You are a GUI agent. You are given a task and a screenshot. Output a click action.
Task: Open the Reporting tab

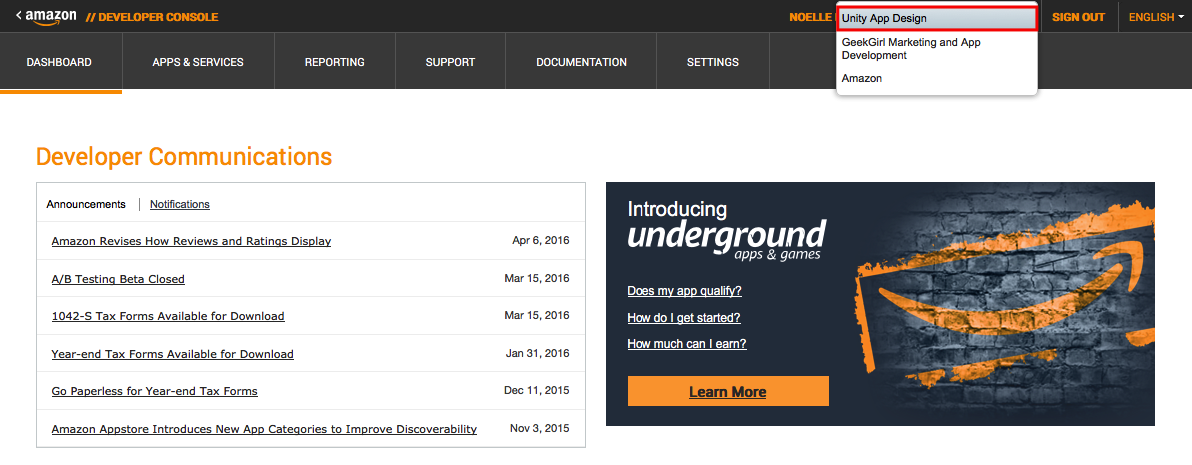coord(334,62)
